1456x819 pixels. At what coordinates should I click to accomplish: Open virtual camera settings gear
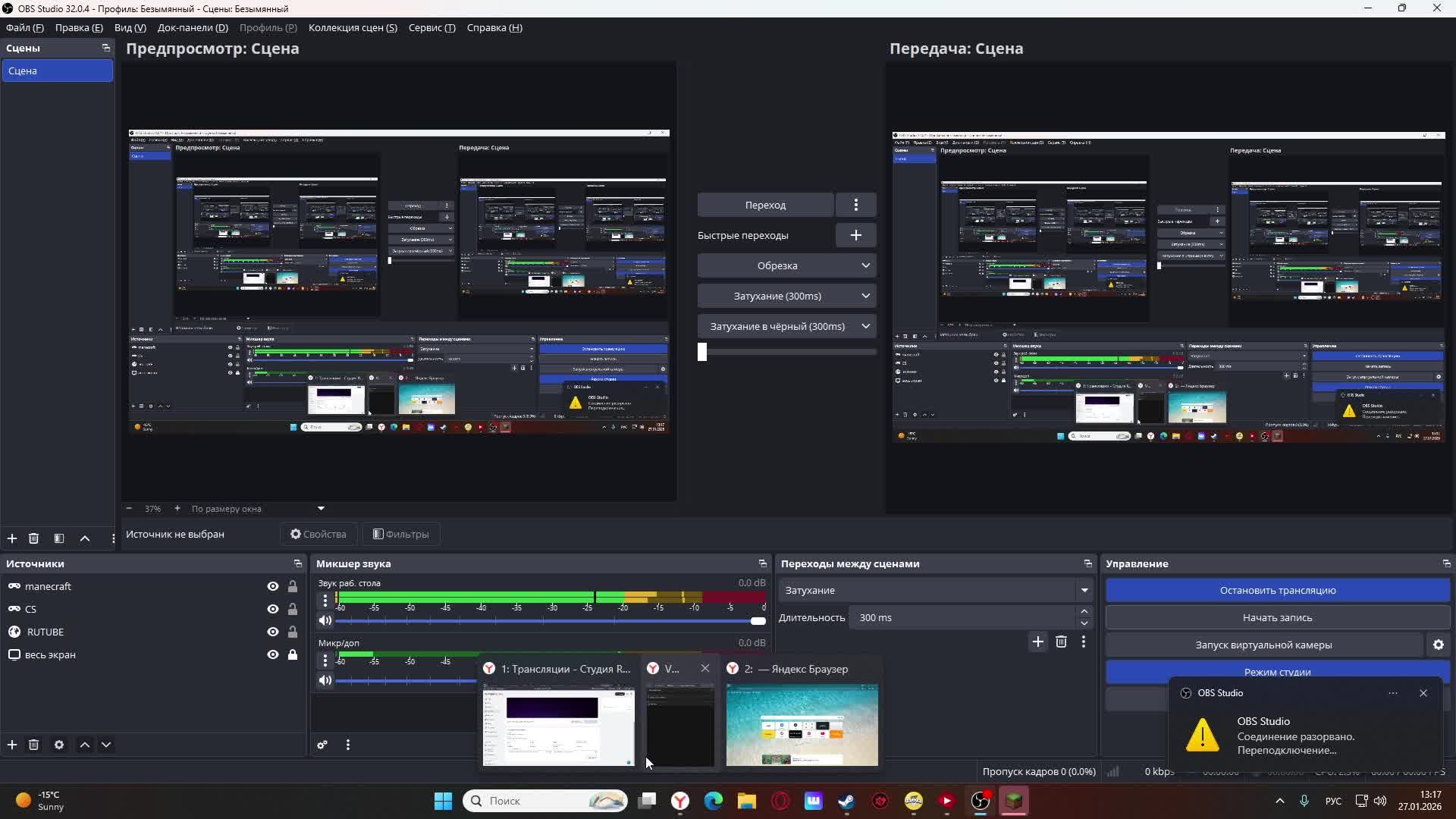tap(1439, 645)
